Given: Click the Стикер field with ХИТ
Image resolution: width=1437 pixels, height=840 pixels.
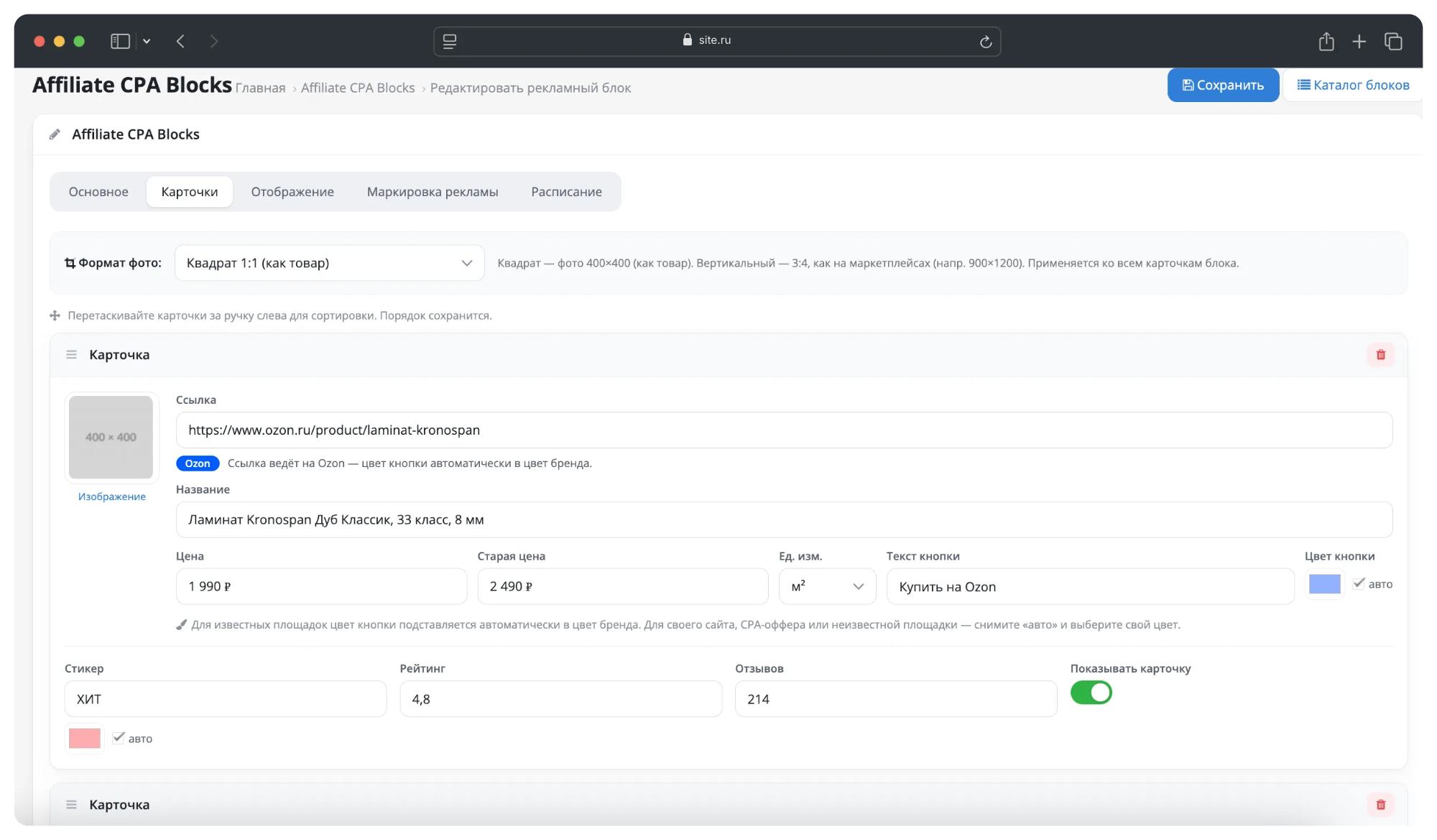Looking at the screenshot, I should click(x=226, y=699).
